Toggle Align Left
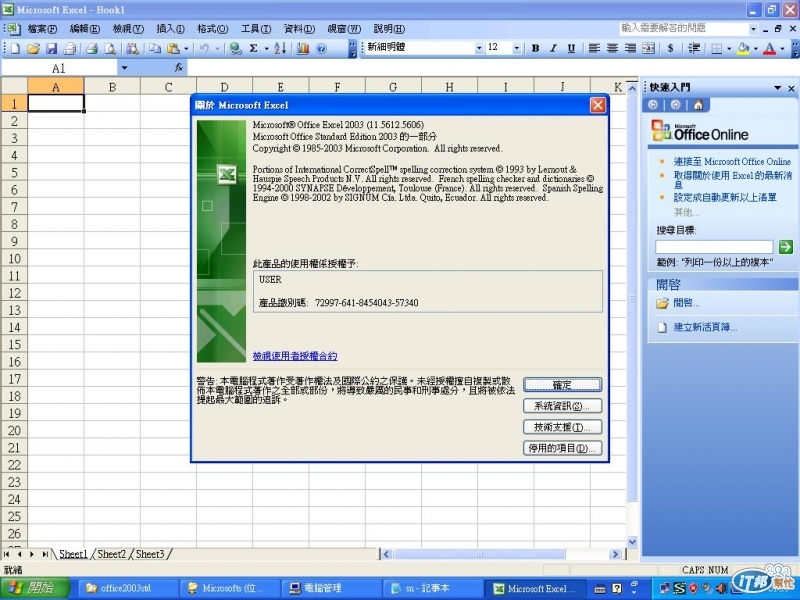Viewport: 800px width, 600px height. pyautogui.click(x=594, y=48)
